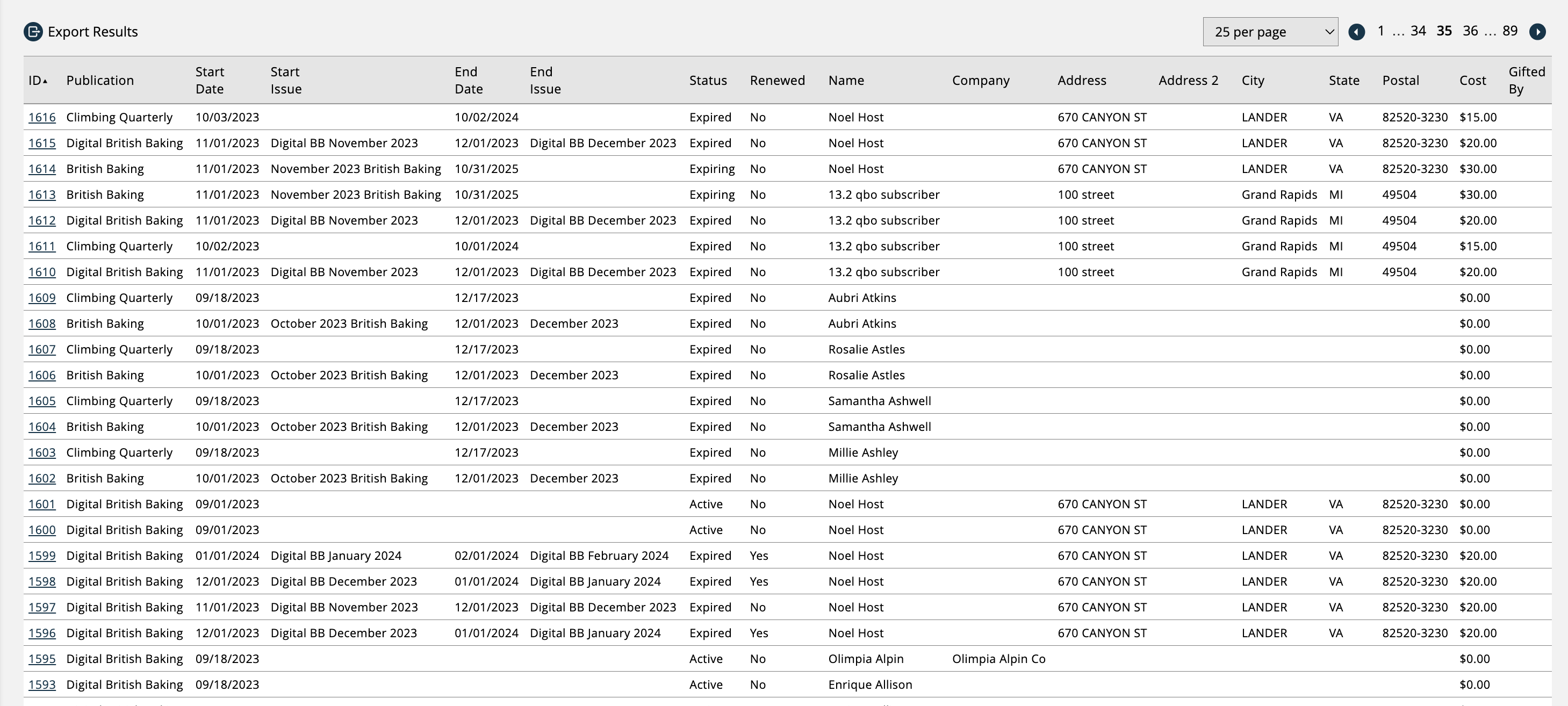Open subscription record 1613
The height and width of the screenshot is (706, 1568).
pos(42,194)
